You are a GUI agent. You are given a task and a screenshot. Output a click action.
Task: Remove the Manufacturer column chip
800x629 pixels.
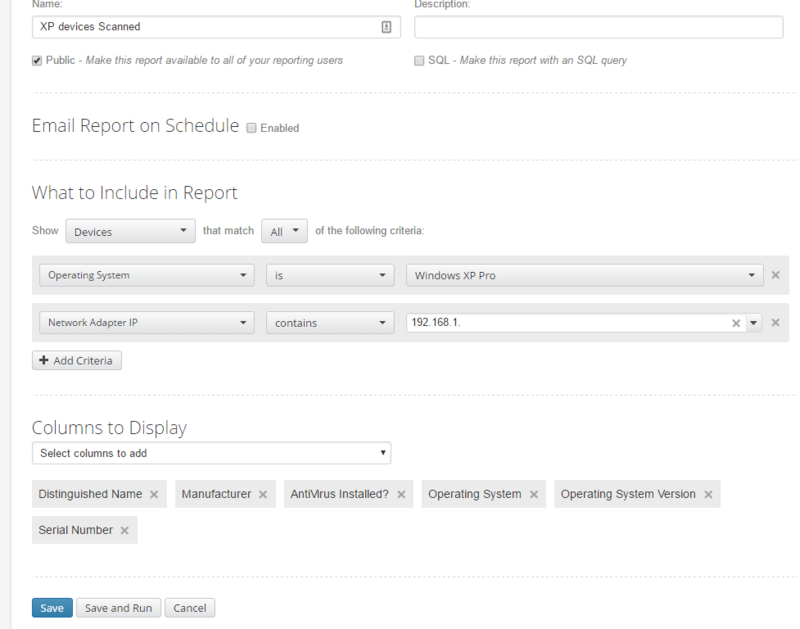pyautogui.click(x=262, y=493)
